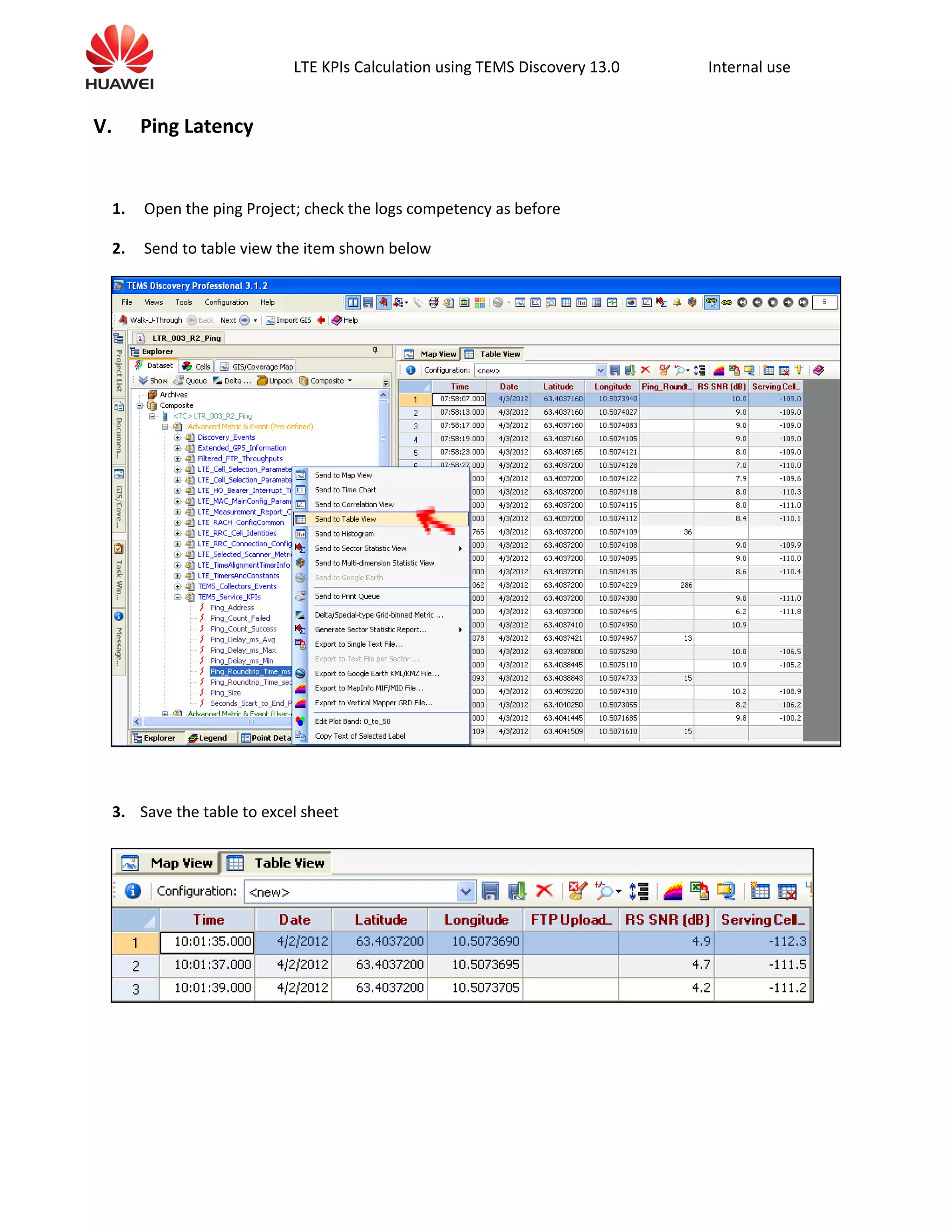Choose Send to Sector Statistic View
This screenshot has height=1232, width=952.
coord(381,548)
